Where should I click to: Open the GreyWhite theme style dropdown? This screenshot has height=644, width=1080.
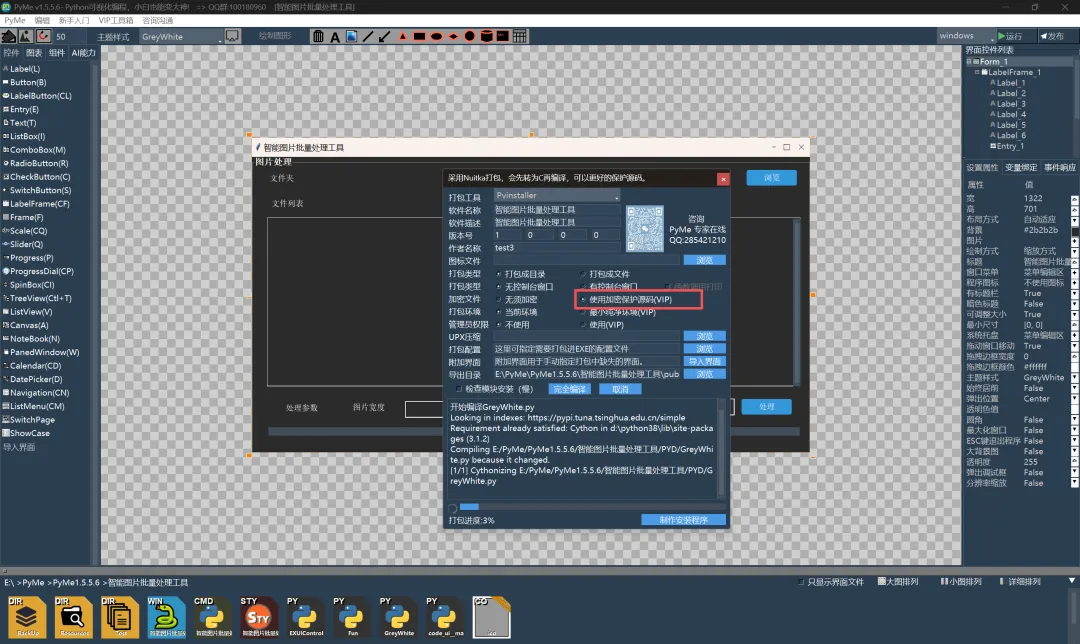[x=181, y=37]
